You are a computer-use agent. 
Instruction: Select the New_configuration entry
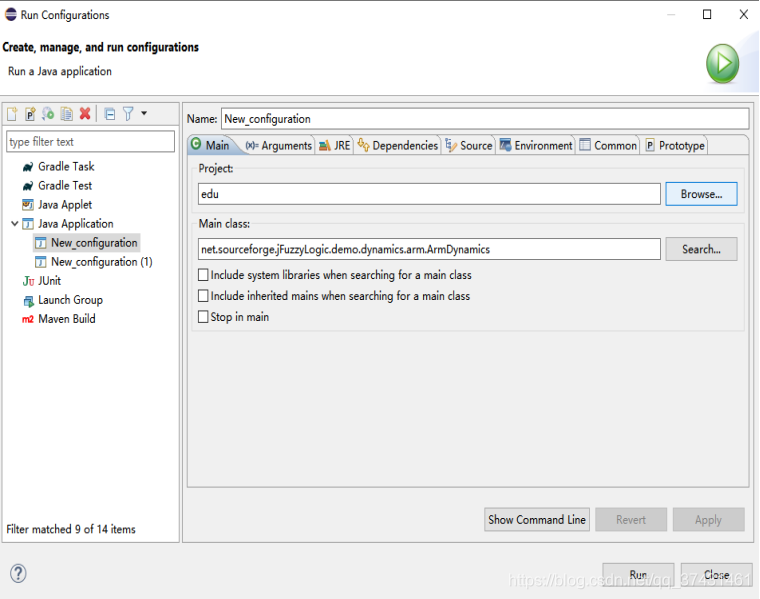[87, 243]
